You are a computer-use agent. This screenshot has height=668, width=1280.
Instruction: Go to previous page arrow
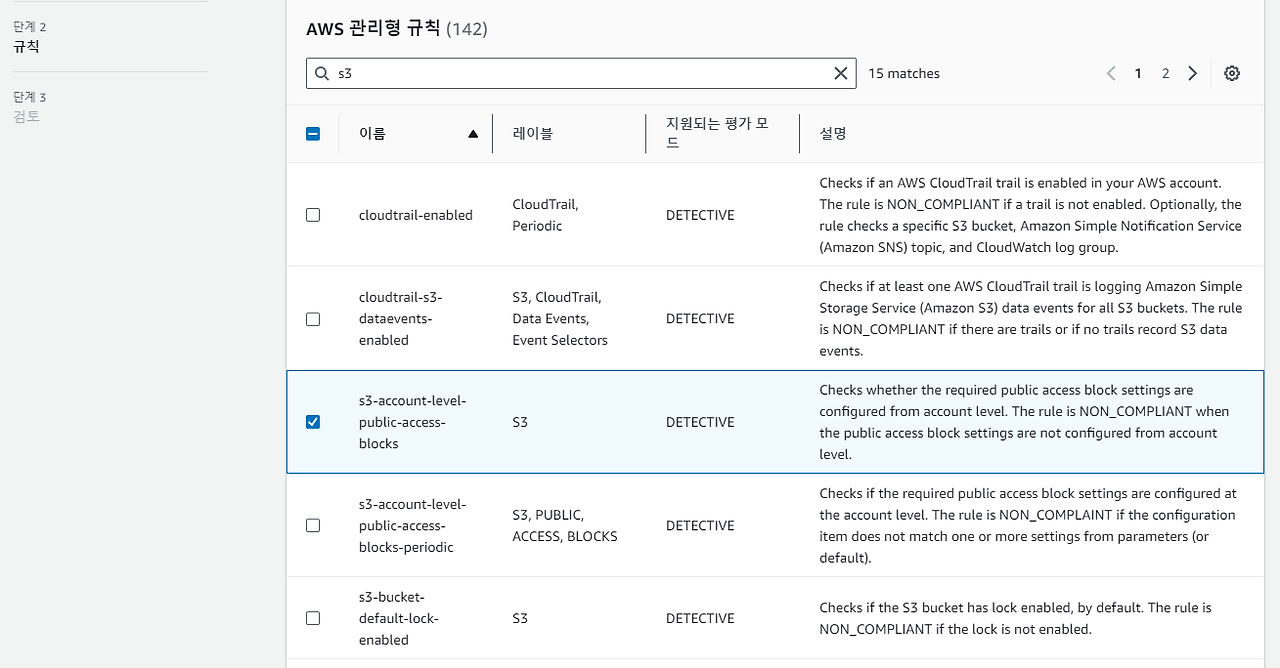point(1111,73)
